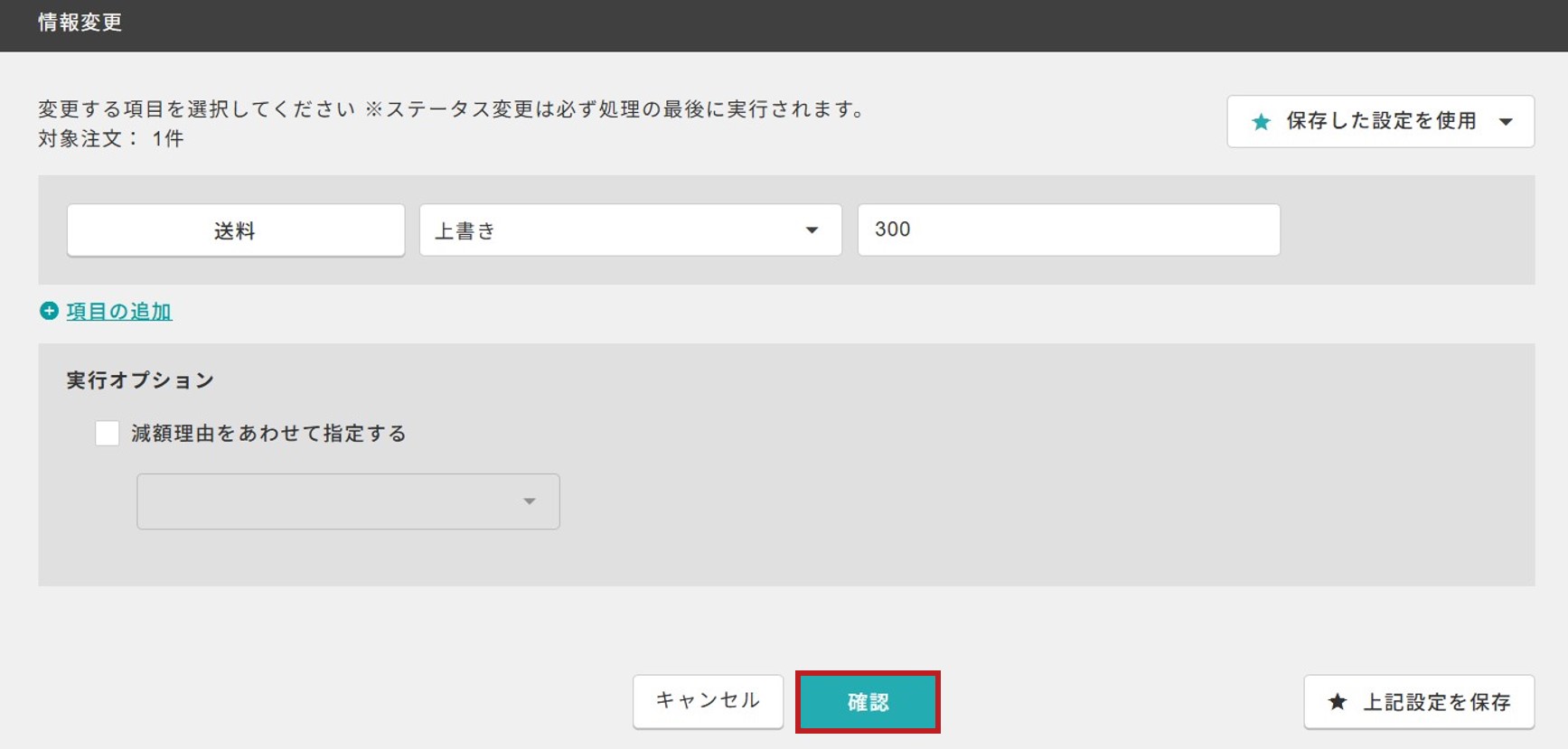Open the 上書き dropdown
1568x749 pixels.
(x=631, y=229)
